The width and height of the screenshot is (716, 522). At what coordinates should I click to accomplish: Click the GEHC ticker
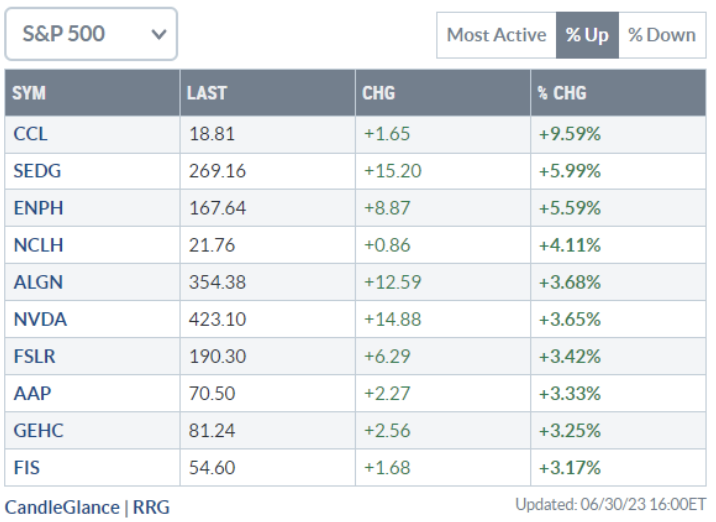(37, 430)
